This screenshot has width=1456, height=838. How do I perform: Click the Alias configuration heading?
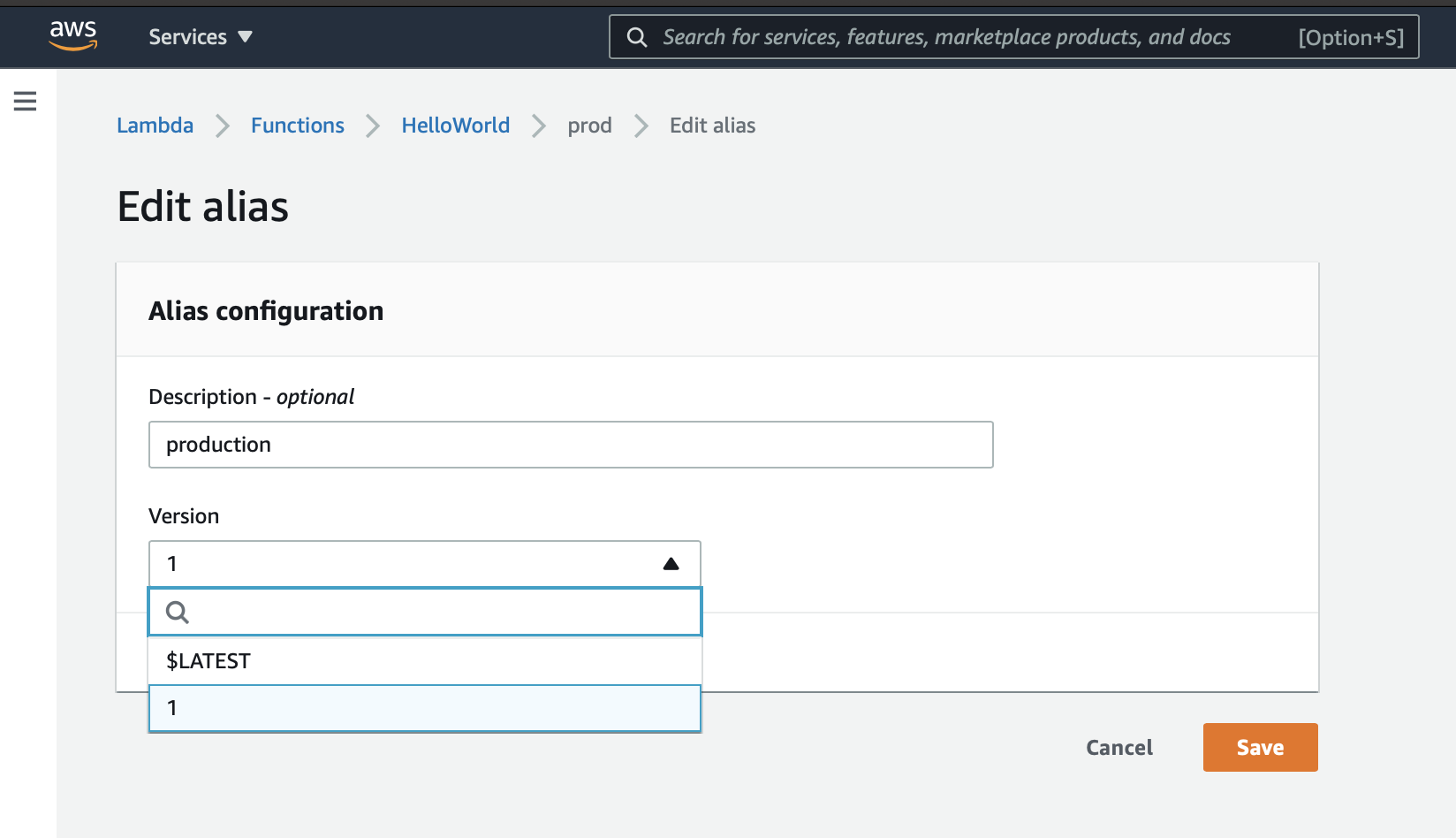pos(266,311)
